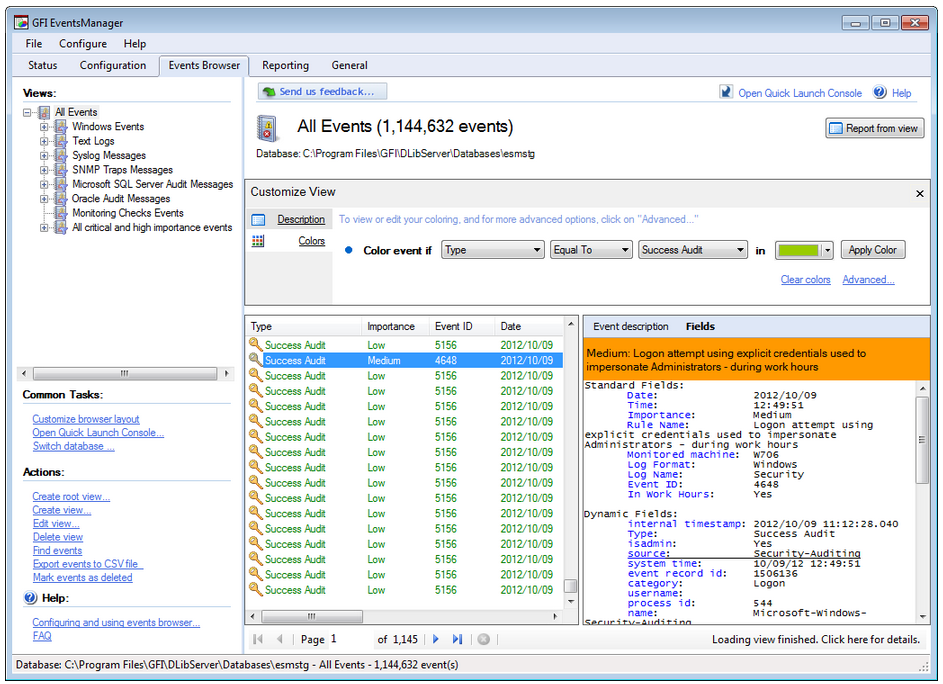This screenshot has height=684, width=943.
Task: Expand the Microsoft SQL Server Audit Messages node
Action: pos(44,185)
